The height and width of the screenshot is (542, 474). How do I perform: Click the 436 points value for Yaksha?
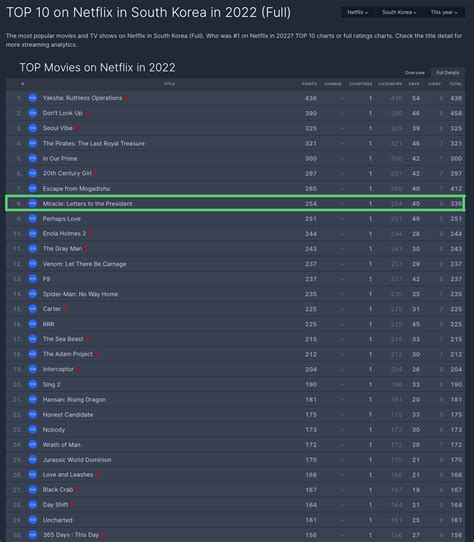311,98
